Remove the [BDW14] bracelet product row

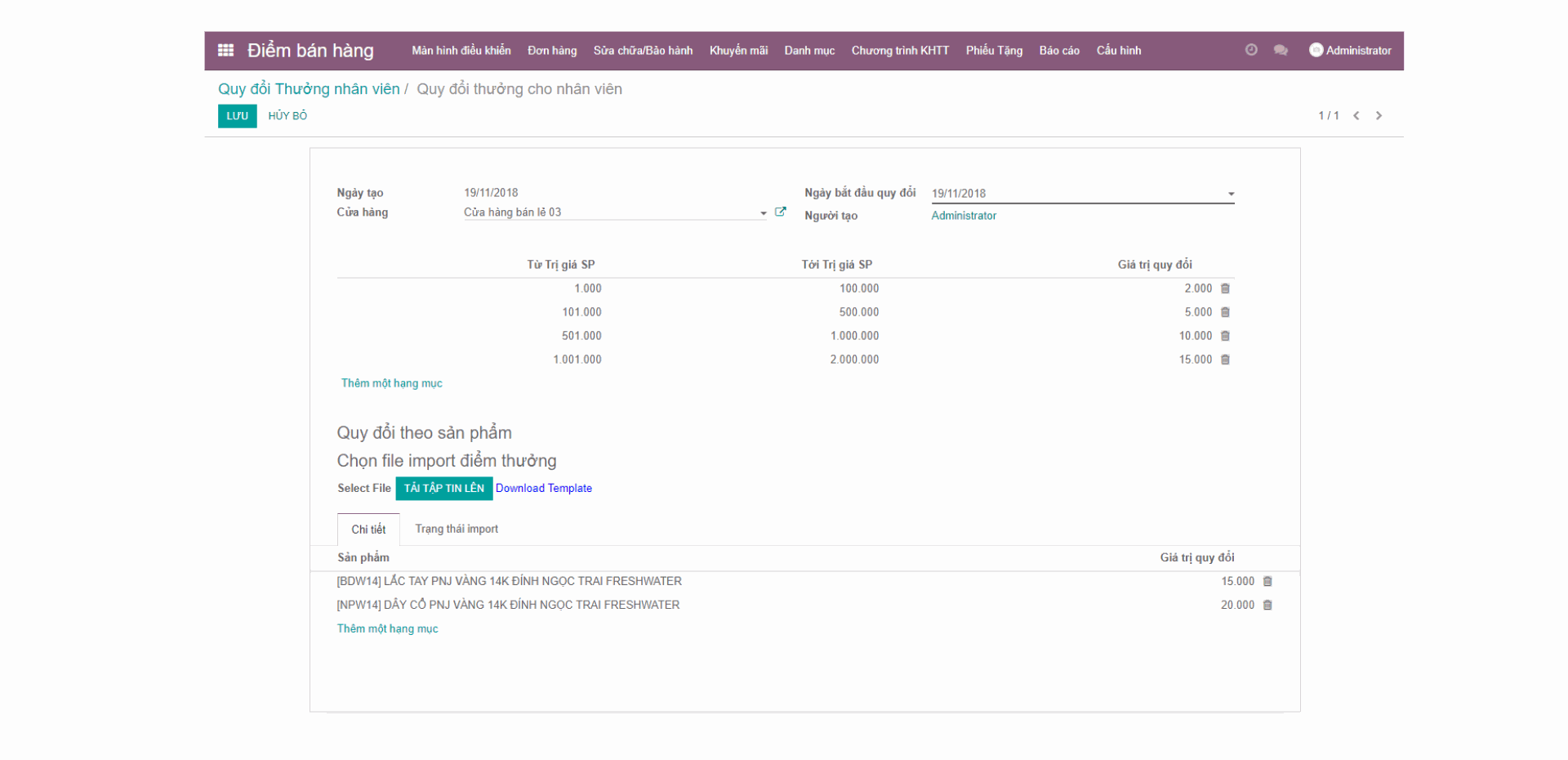click(1267, 581)
